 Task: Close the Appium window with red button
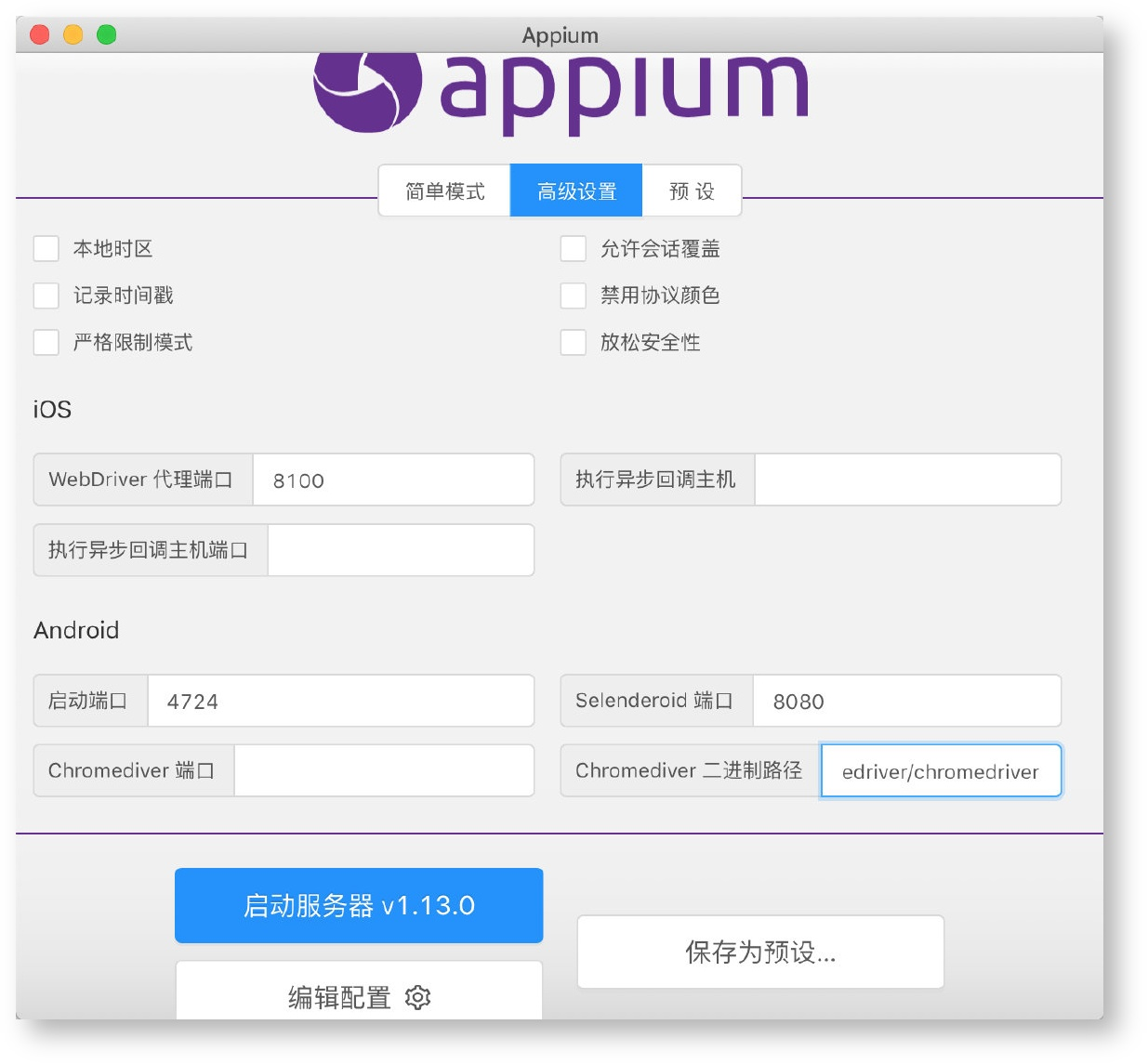tap(40, 34)
